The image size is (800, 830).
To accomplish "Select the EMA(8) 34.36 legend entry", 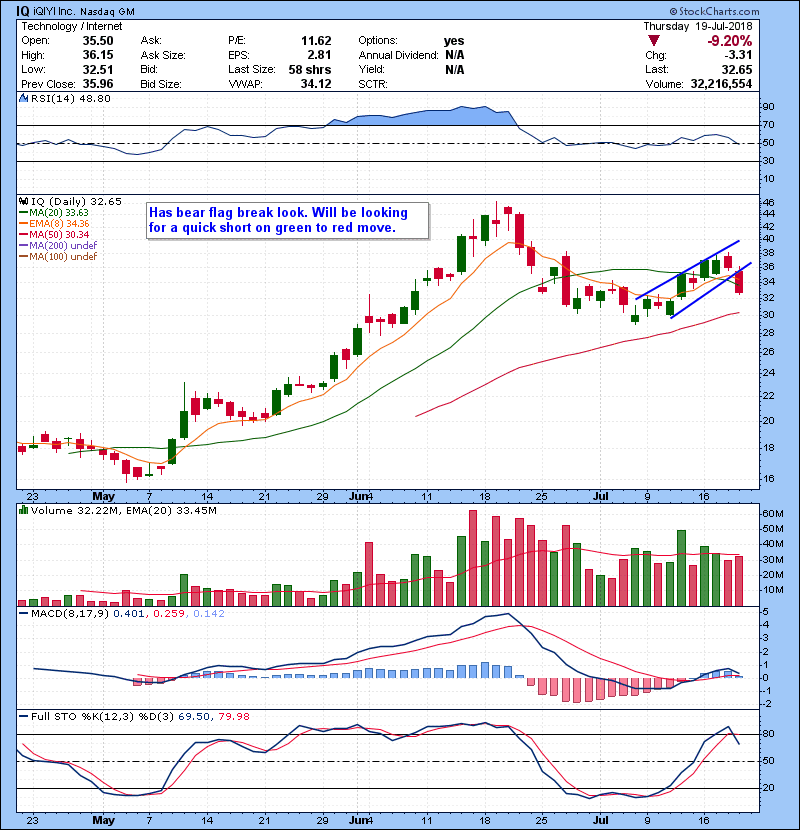I will [x=54, y=223].
